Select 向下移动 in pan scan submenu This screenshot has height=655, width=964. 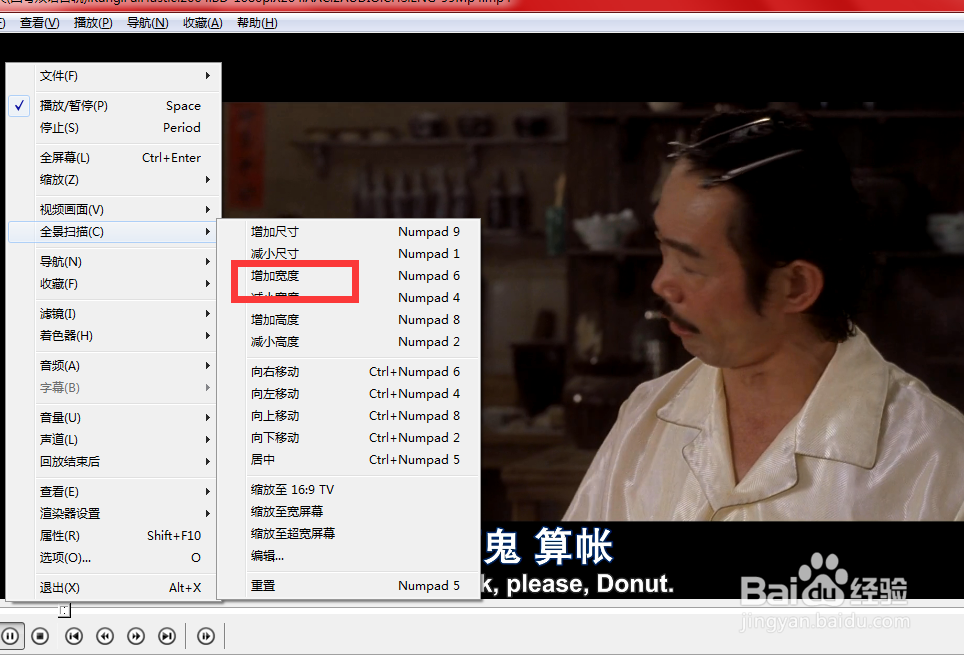tap(349, 438)
